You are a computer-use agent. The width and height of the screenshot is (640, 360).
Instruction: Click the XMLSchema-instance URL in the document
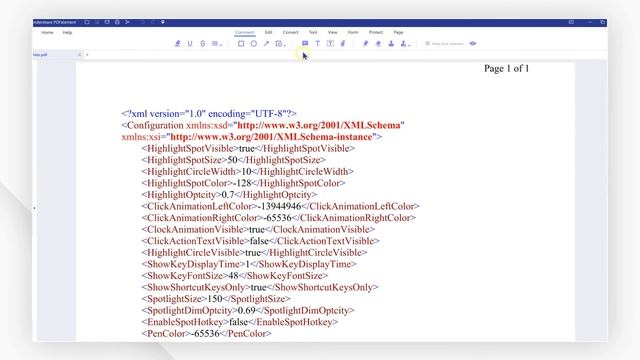[271, 137]
